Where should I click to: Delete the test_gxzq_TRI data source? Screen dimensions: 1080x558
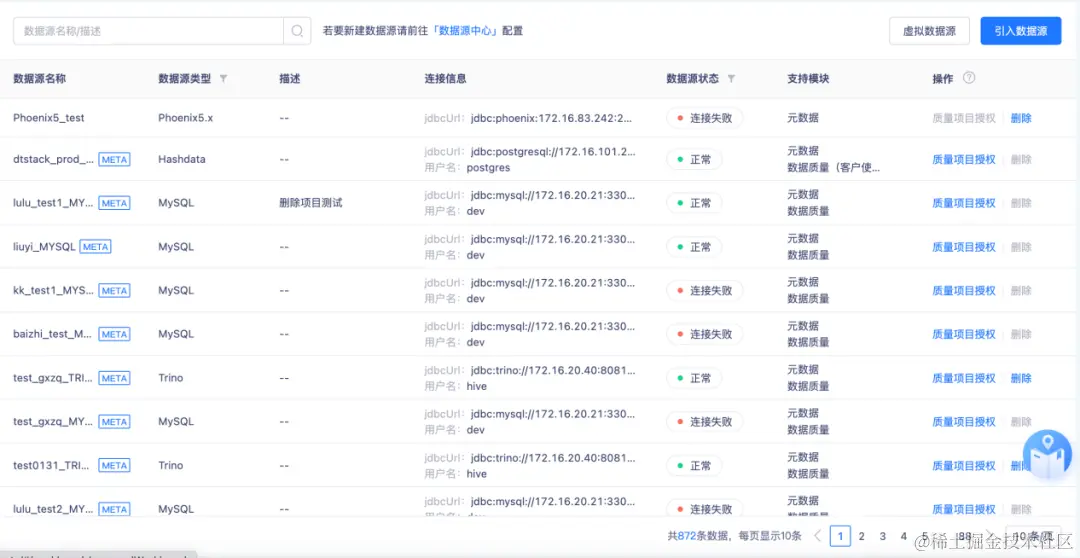coord(1021,378)
